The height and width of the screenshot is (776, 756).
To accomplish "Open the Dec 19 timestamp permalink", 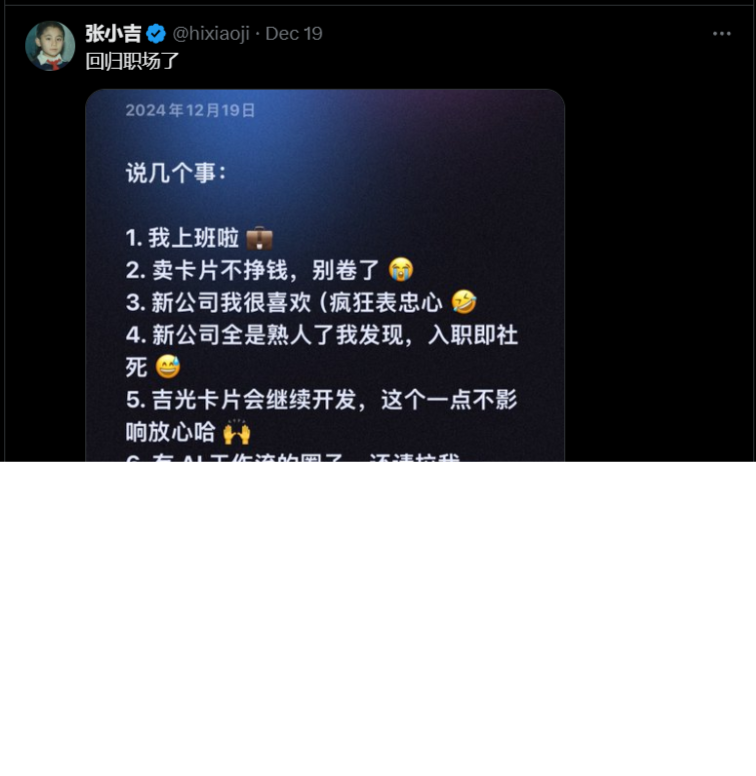I will (294, 34).
